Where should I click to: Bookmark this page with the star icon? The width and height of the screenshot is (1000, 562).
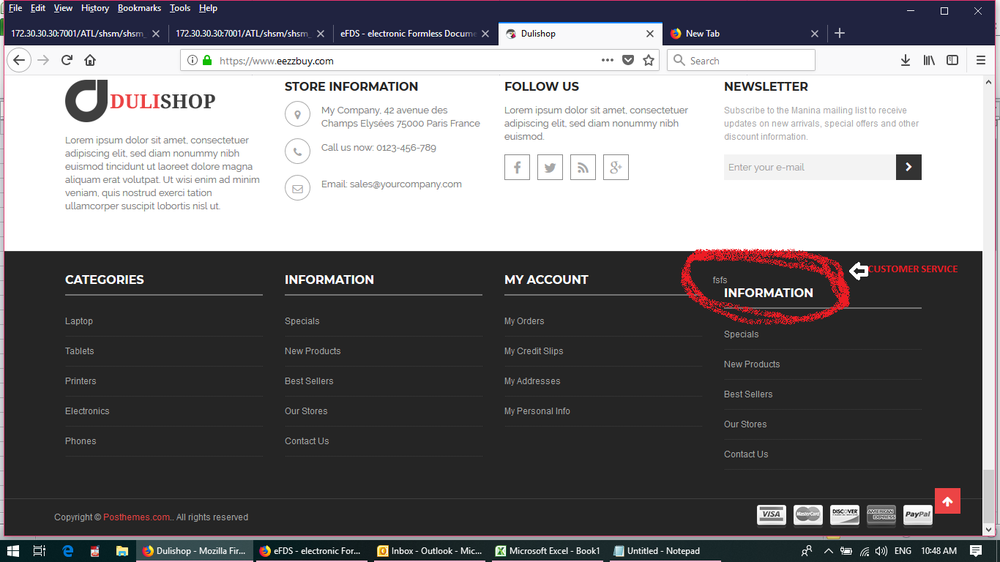pyautogui.click(x=649, y=61)
